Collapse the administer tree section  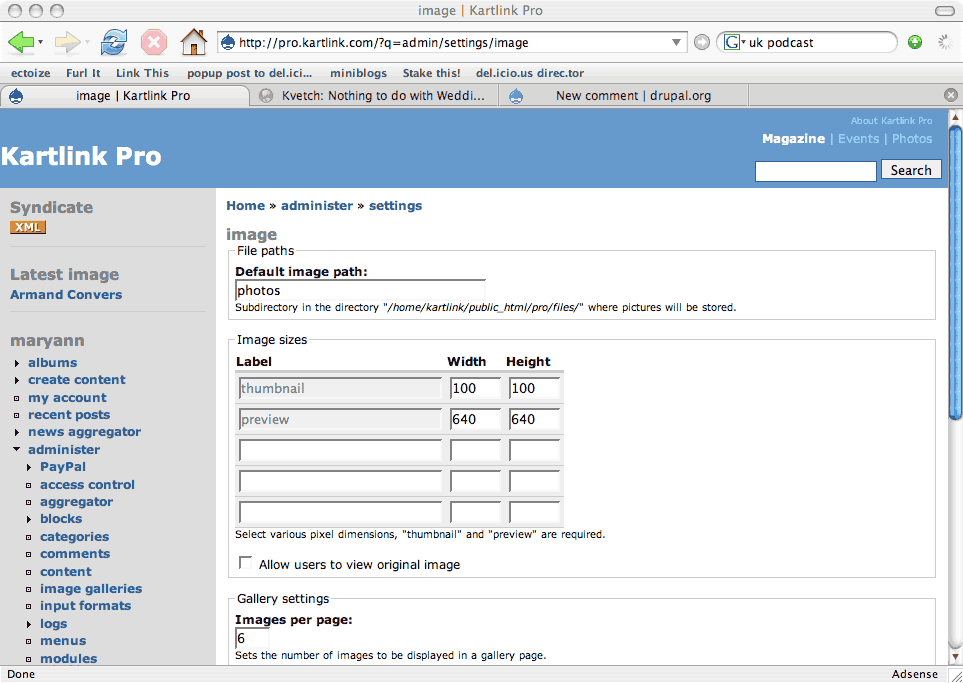pyautogui.click(x=15, y=449)
